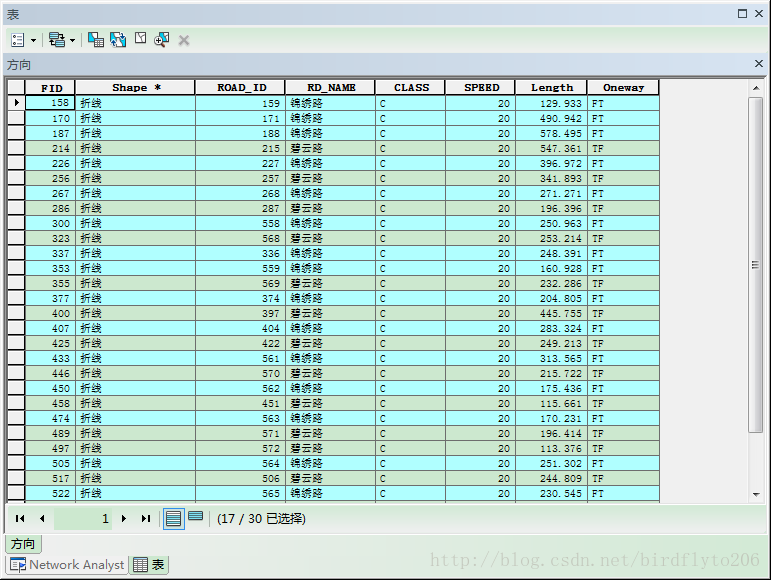Click Length cell 215.722
The width and height of the screenshot is (771, 580).
[551, 373]
